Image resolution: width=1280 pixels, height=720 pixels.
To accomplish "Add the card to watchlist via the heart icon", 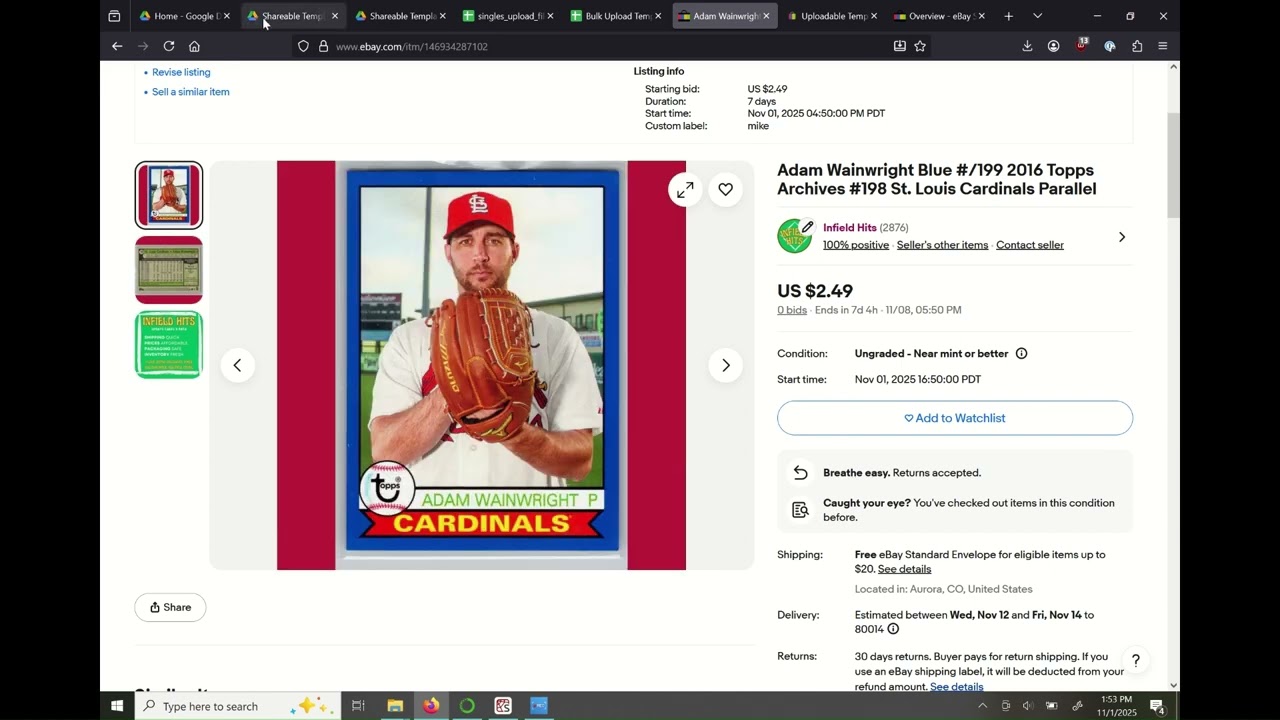I will point(726,189).
